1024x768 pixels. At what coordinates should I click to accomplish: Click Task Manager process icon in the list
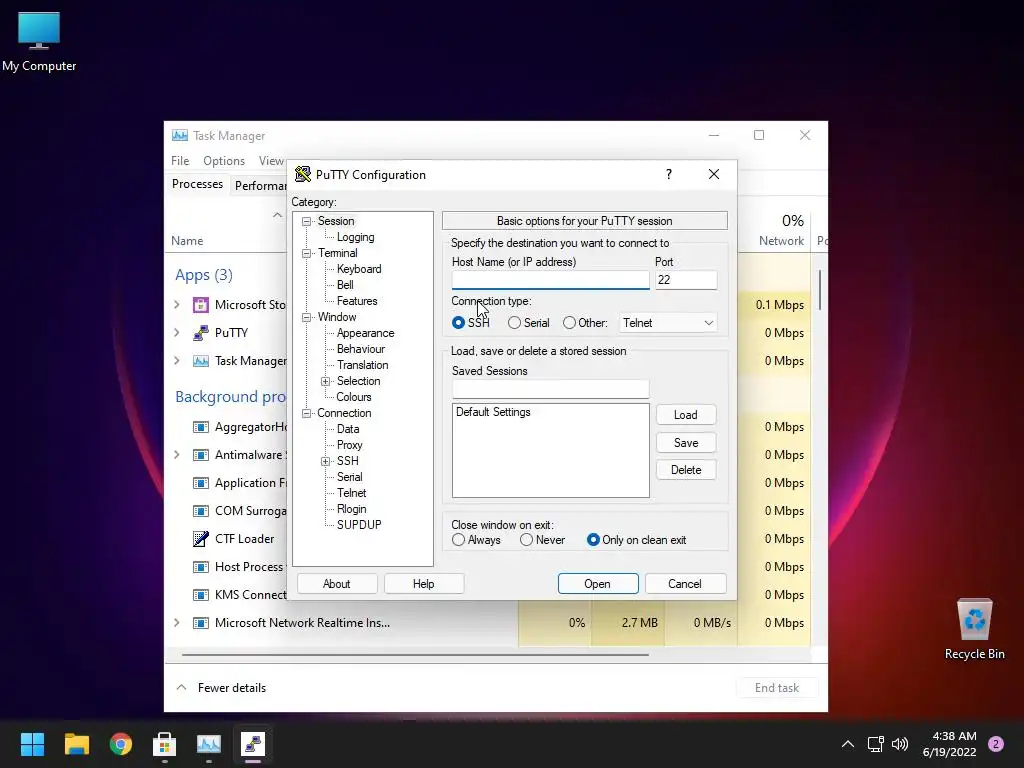click(200, 361)
